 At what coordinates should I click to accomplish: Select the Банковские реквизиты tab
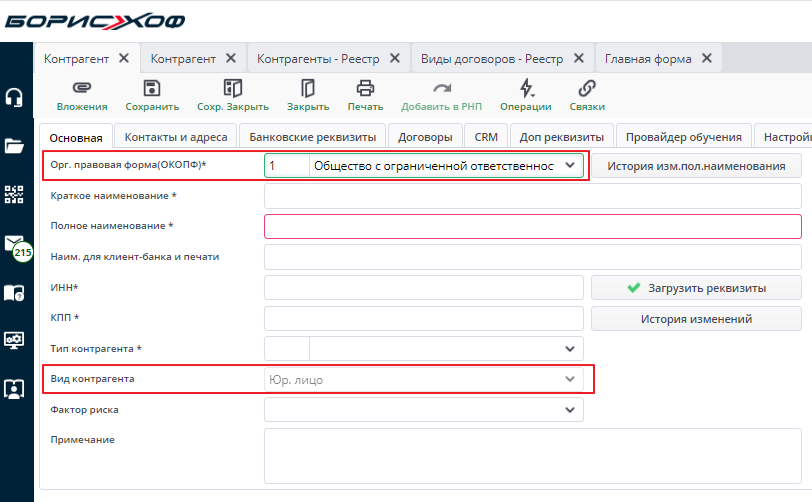(x=313, y=137)
